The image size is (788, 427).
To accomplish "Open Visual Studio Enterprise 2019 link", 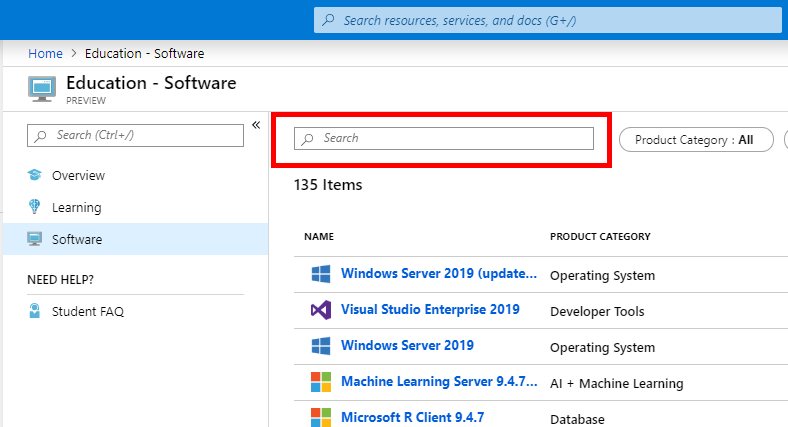I will click(x=430, y=309).
